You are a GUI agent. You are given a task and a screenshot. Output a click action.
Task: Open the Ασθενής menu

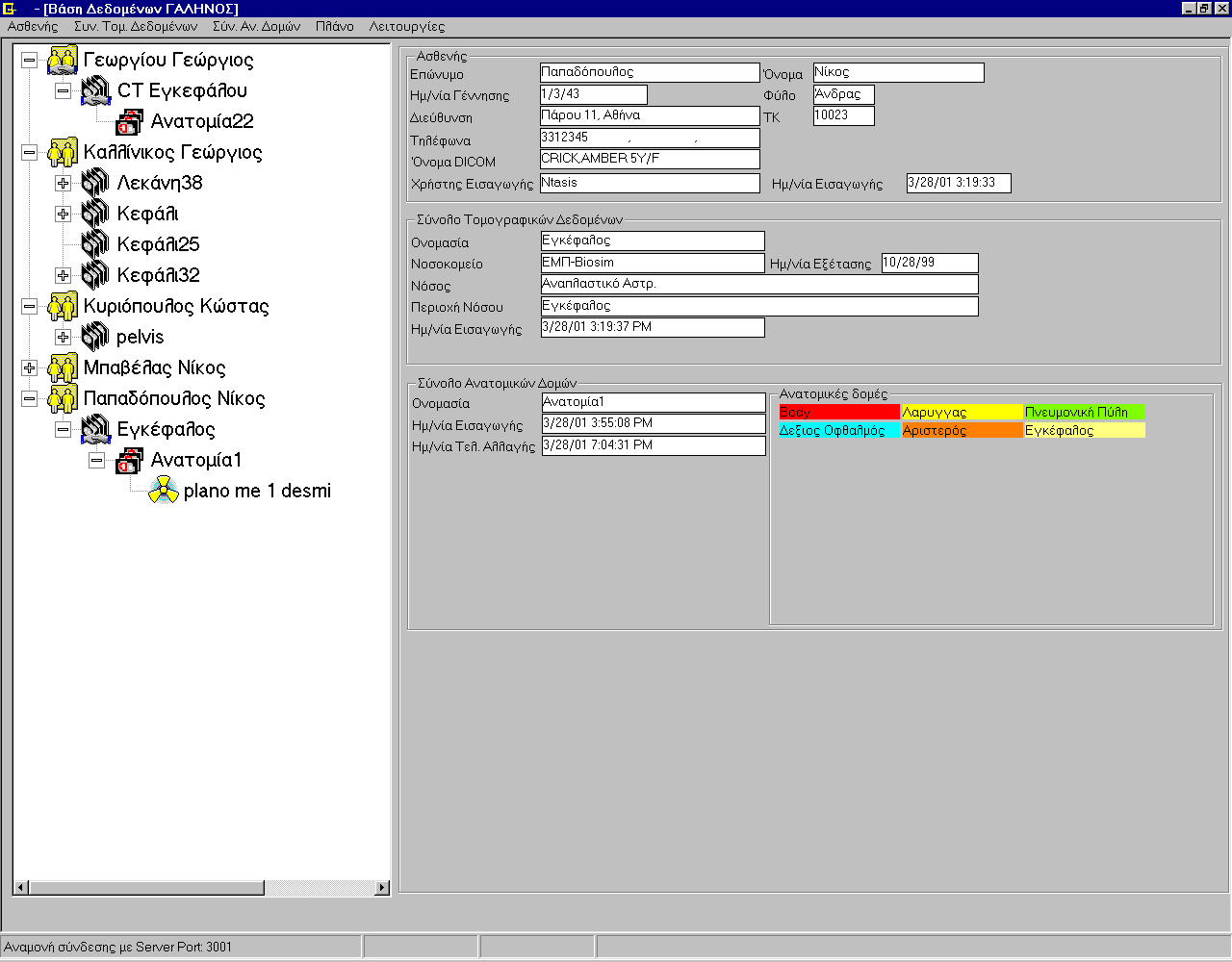coord(33,26)
